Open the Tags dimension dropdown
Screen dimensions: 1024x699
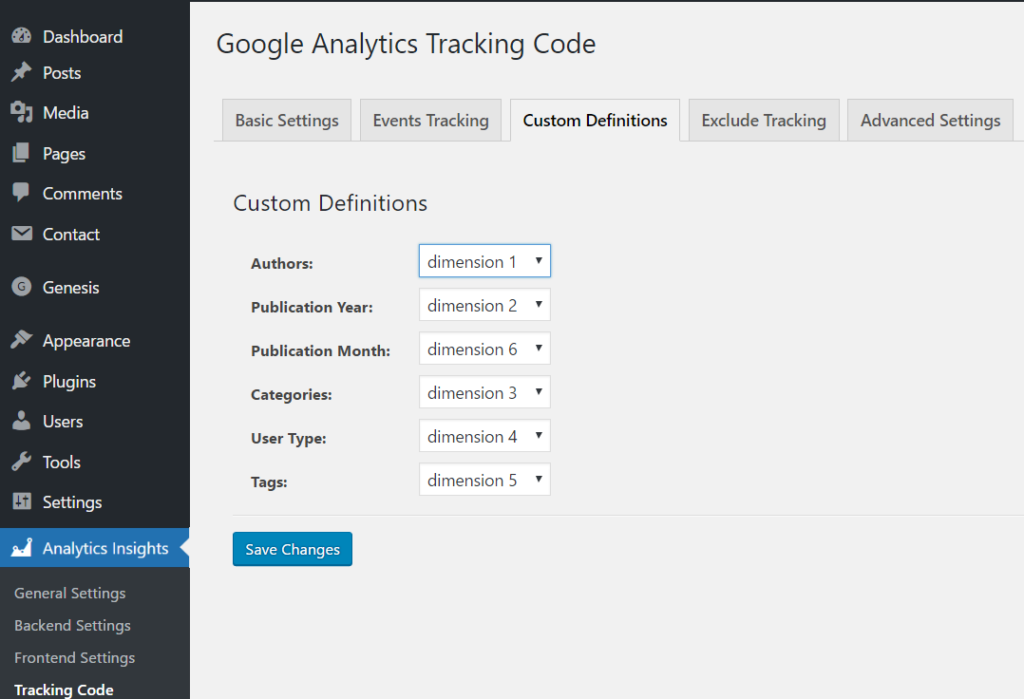[485, 480]
